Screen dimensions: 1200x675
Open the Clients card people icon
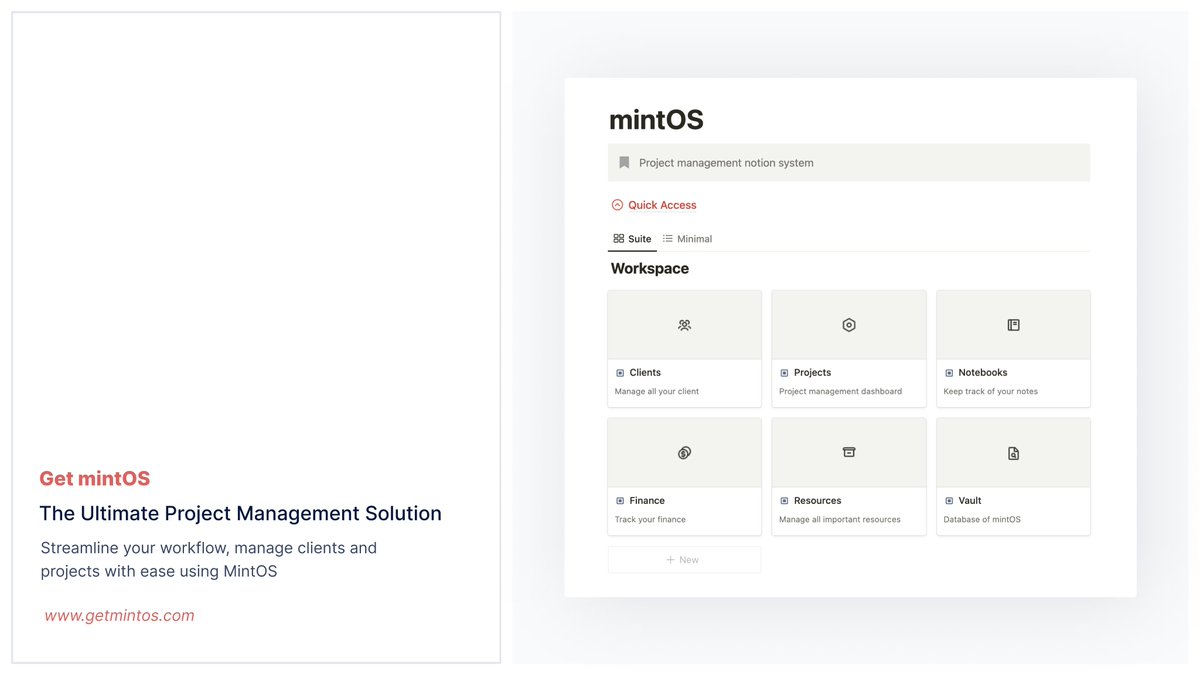click(x=684, y=325)
